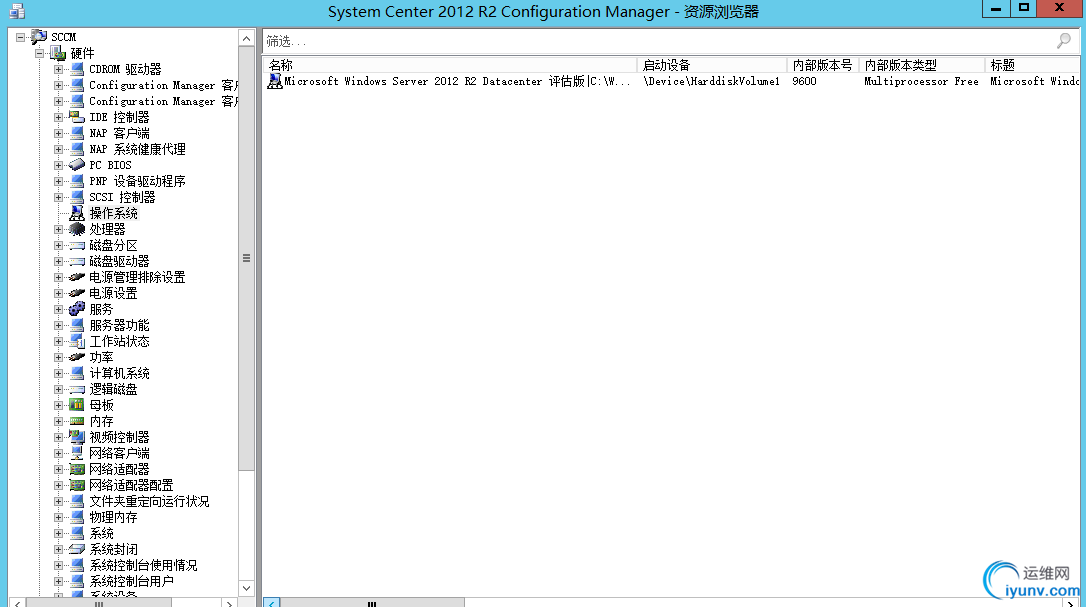The image size is (1086, 607).
Task: Maximize the resource explorer window
Action: click(1024, 8)
